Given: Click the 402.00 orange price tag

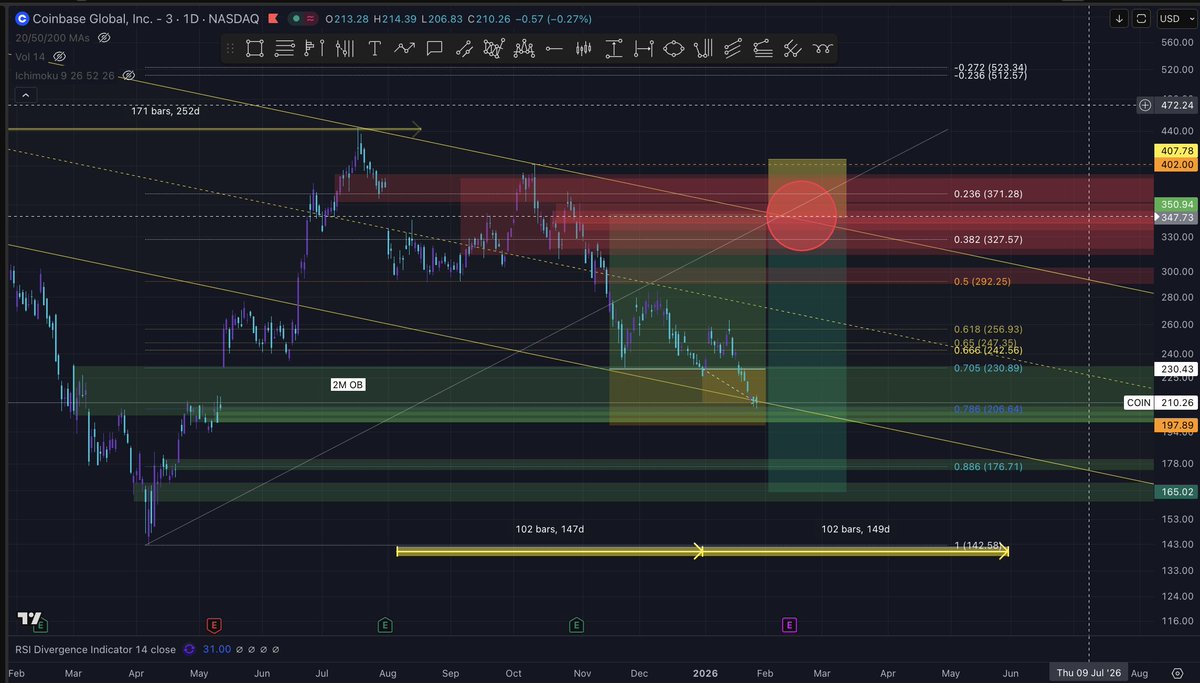Looking at the screenshot, I should point(1174,165).
